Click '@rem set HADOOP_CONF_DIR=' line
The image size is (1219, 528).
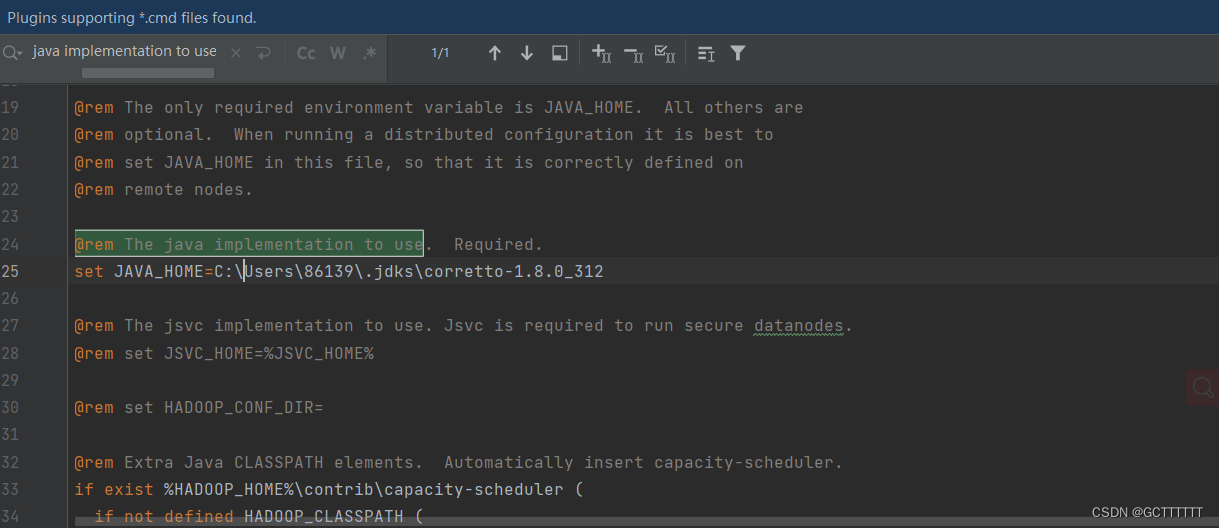coord(199,407)
